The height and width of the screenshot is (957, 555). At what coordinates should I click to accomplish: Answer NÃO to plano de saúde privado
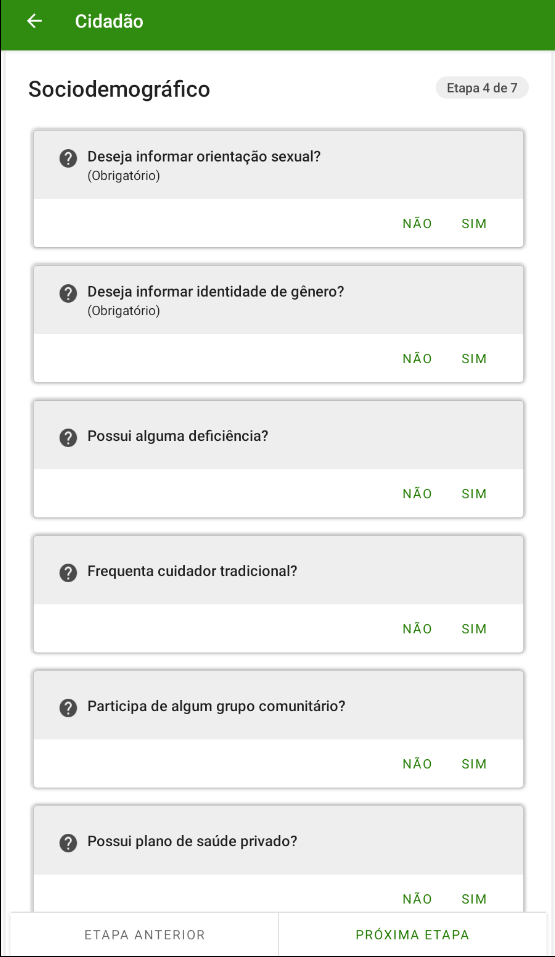tap(417, 899)
